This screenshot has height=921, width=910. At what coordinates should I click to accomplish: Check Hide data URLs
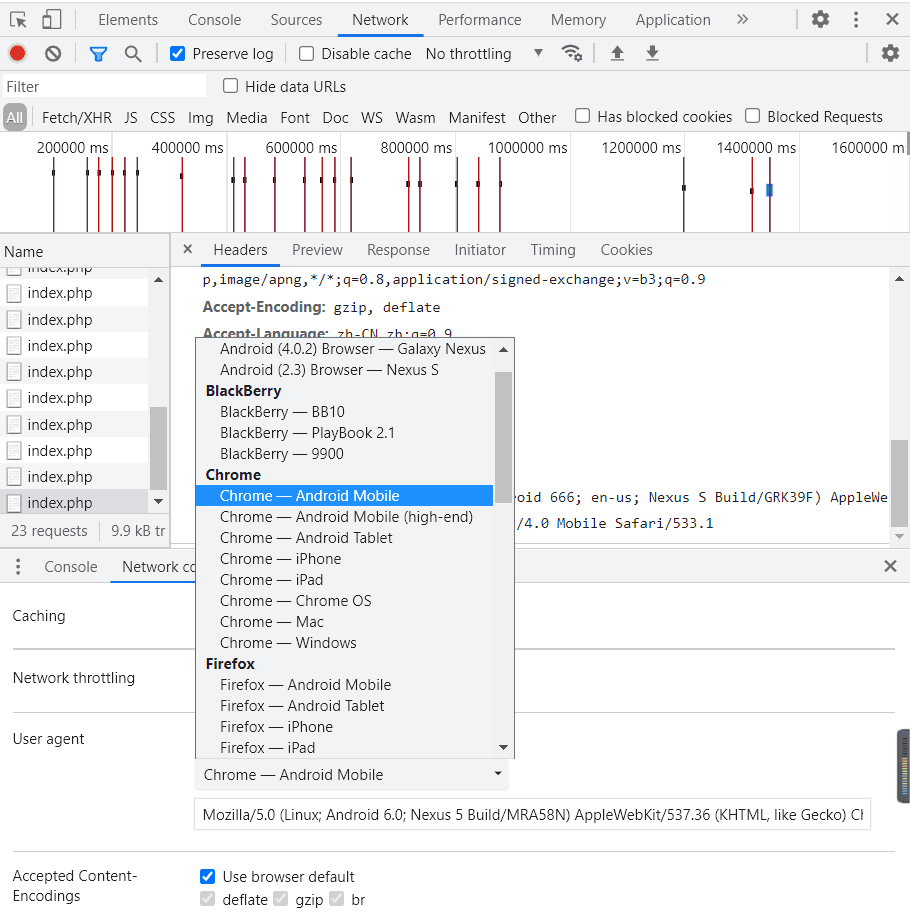[x=230, y=86]
